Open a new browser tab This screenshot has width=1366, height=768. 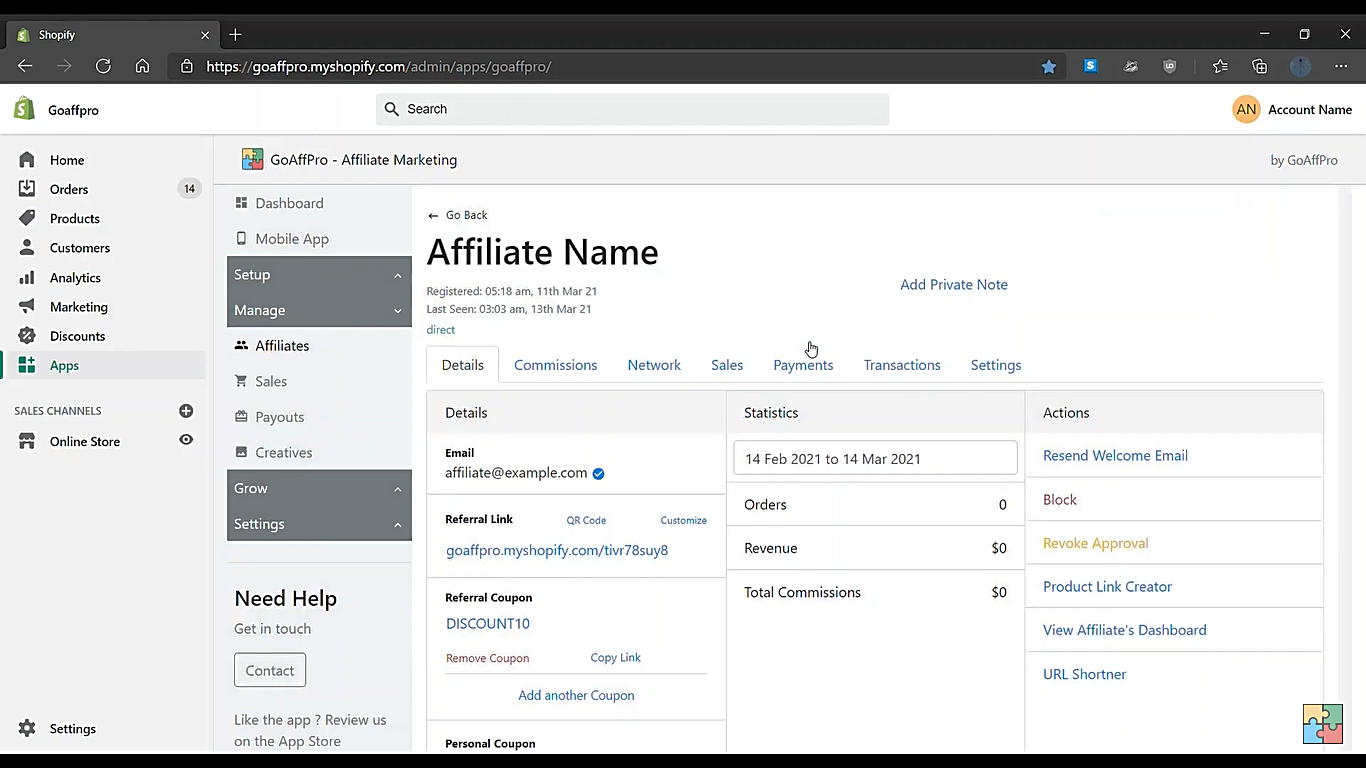[235, 35]
